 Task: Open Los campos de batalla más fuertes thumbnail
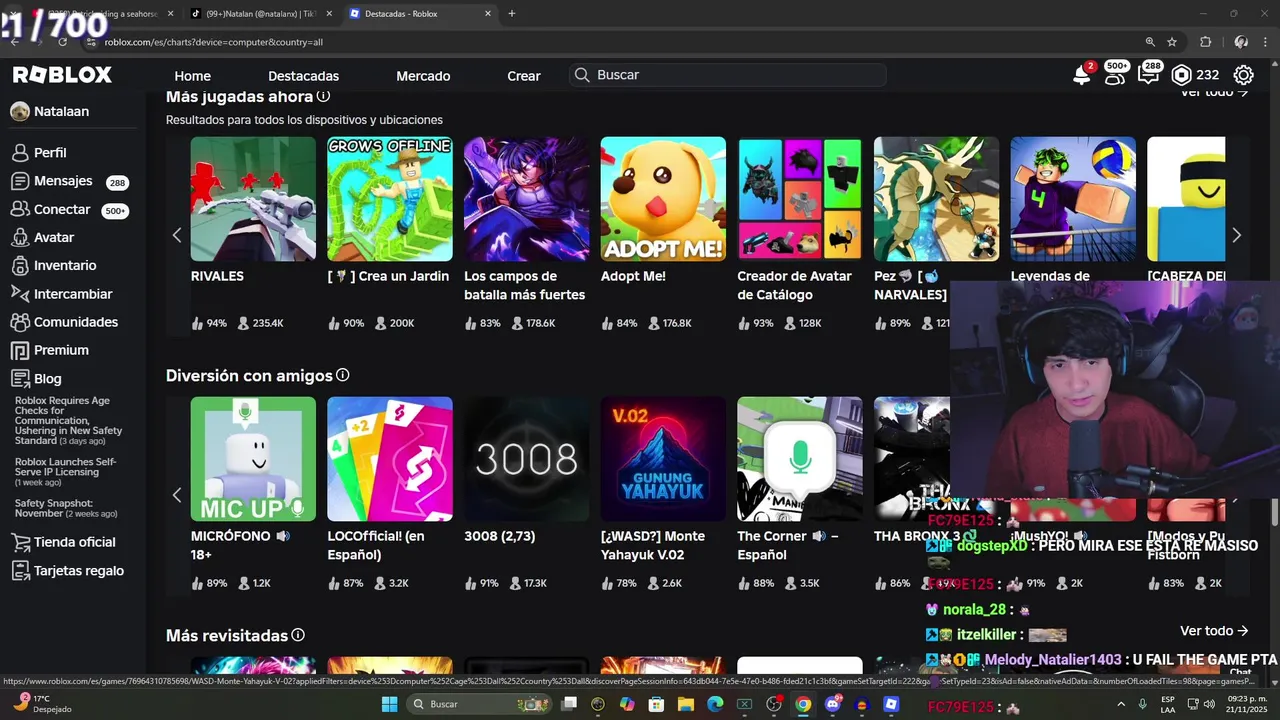(526, 199)
